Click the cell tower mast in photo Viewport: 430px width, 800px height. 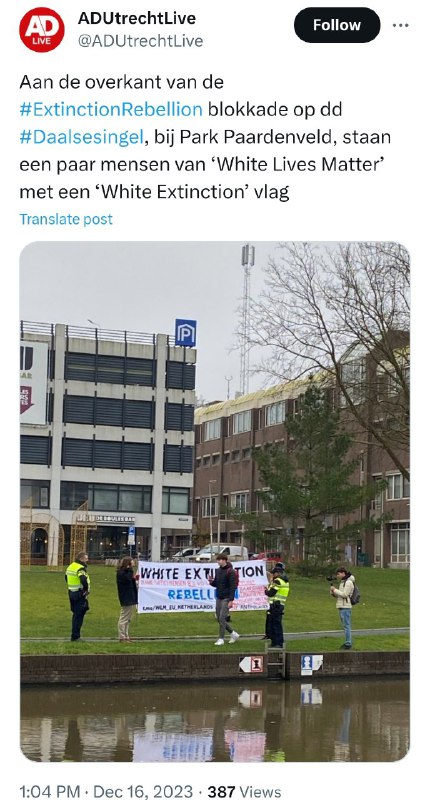click(247, 319)
